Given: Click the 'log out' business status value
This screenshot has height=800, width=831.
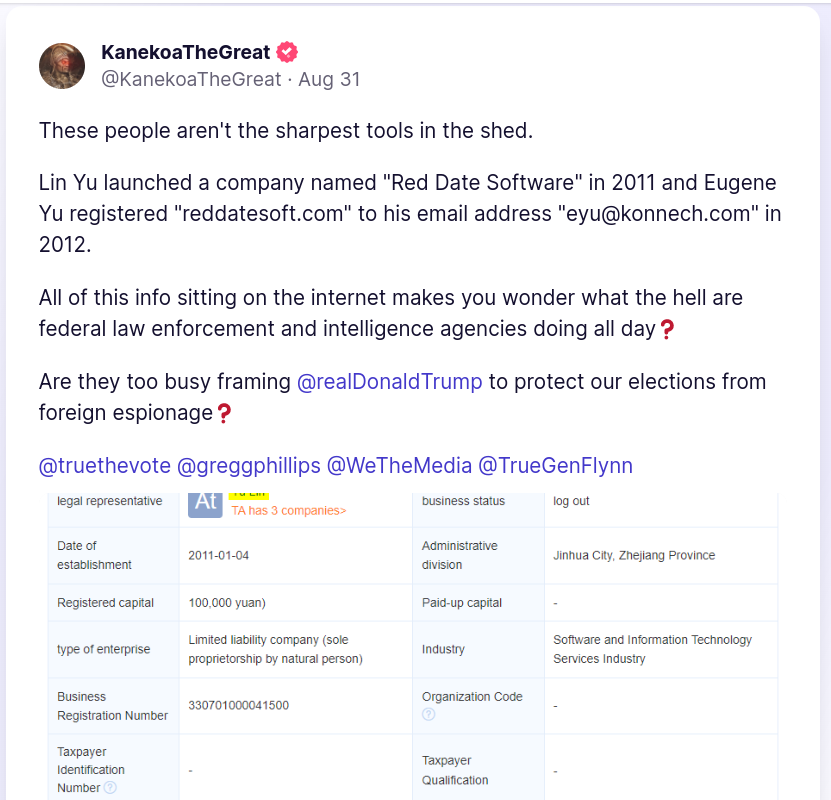Looking at the screenshot, I should tap(571, 501).
